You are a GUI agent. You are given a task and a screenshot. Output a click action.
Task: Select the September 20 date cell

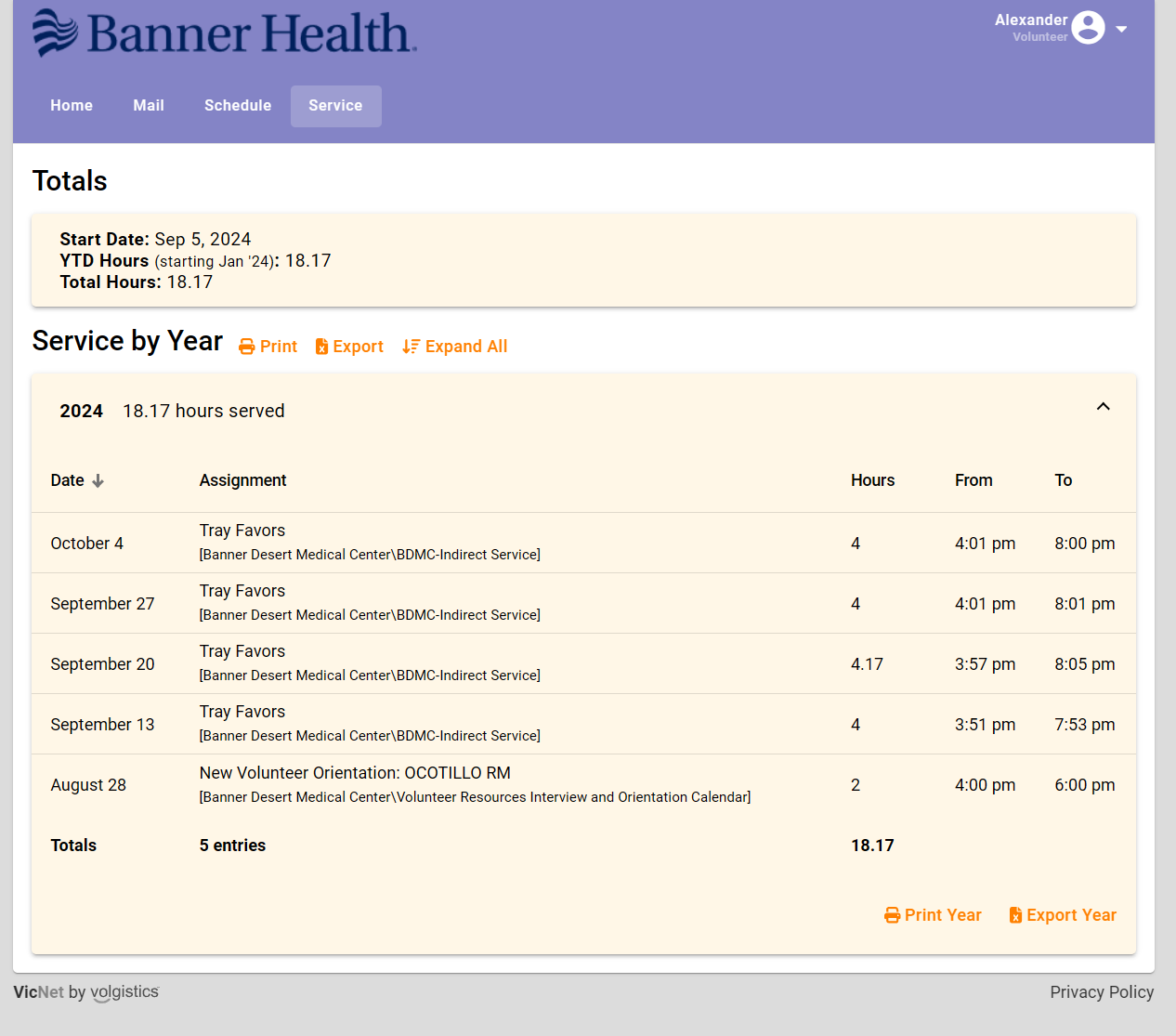coord(102,664)
